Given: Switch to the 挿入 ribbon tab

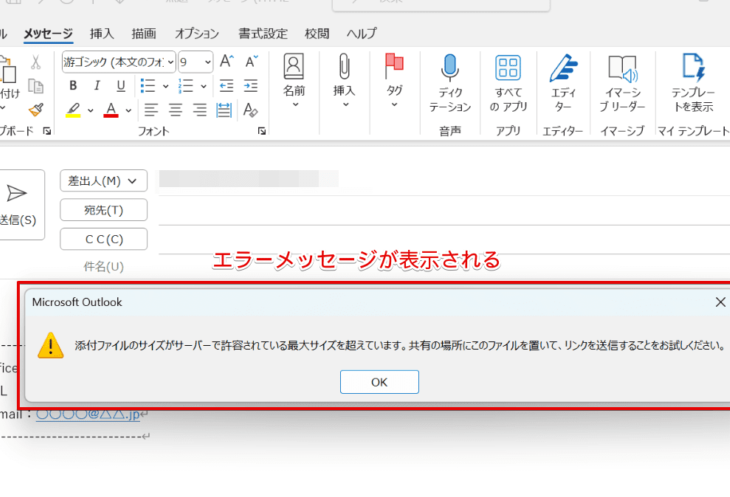Looking at the screenshot, I should click(101, 34).
